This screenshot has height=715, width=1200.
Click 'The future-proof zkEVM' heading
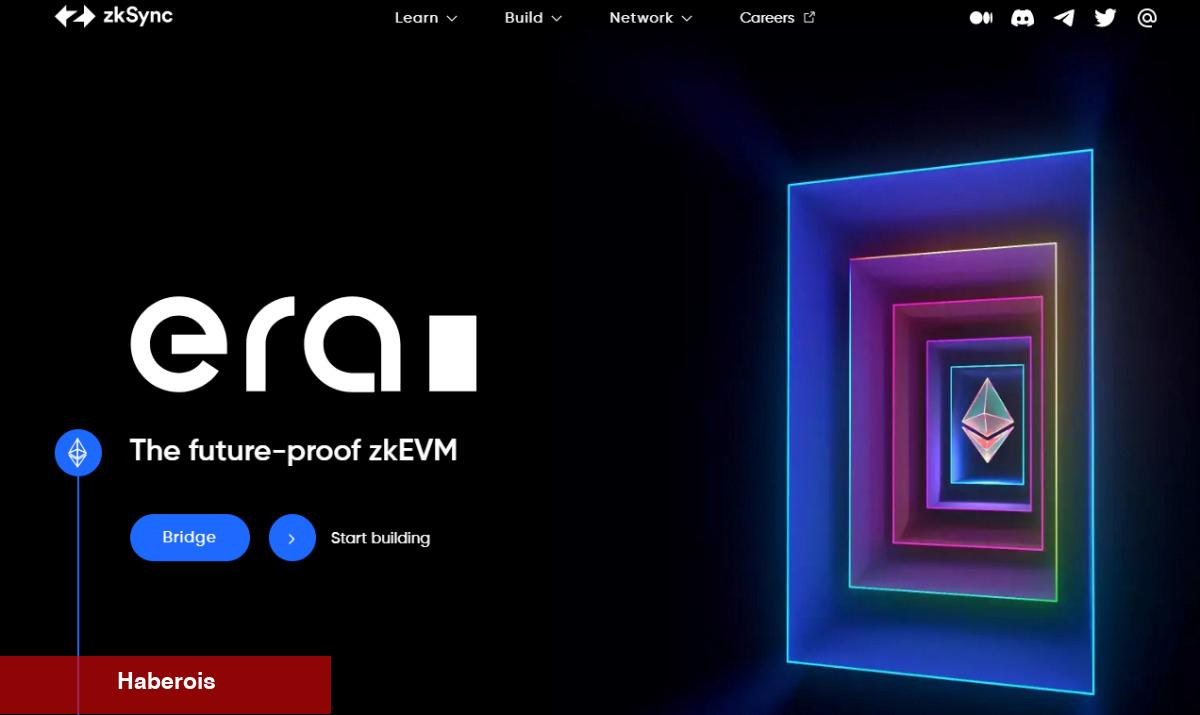(293, 451)
